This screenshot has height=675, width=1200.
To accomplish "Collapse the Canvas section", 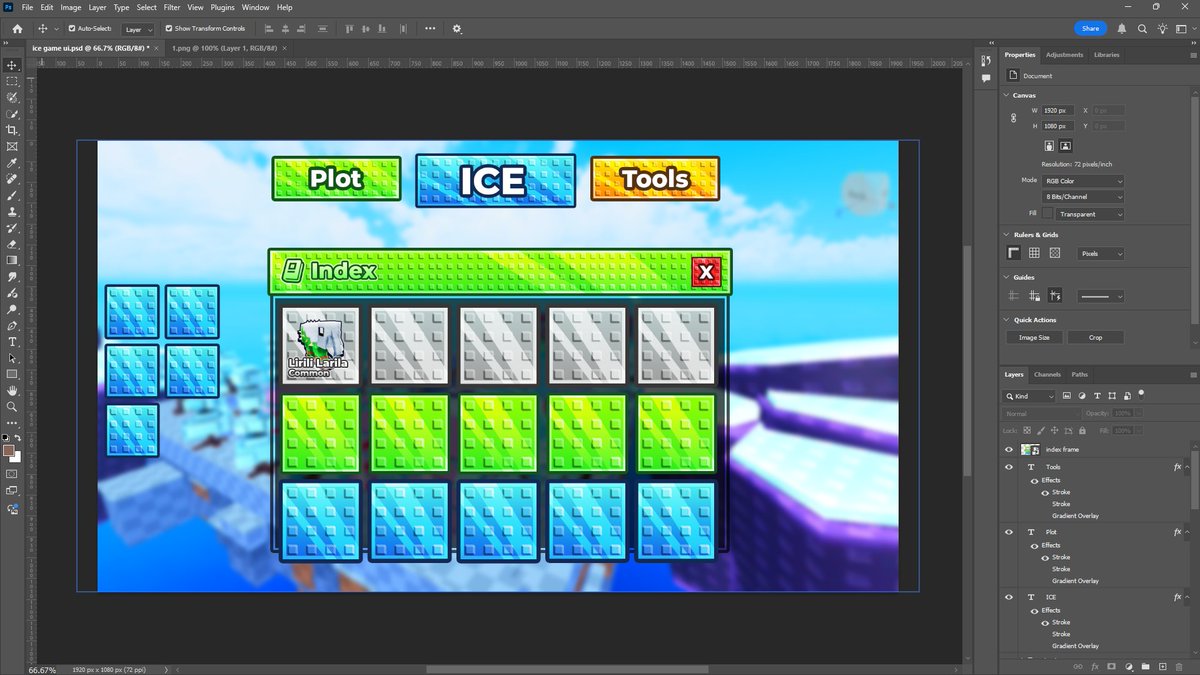I will 1006,95.
